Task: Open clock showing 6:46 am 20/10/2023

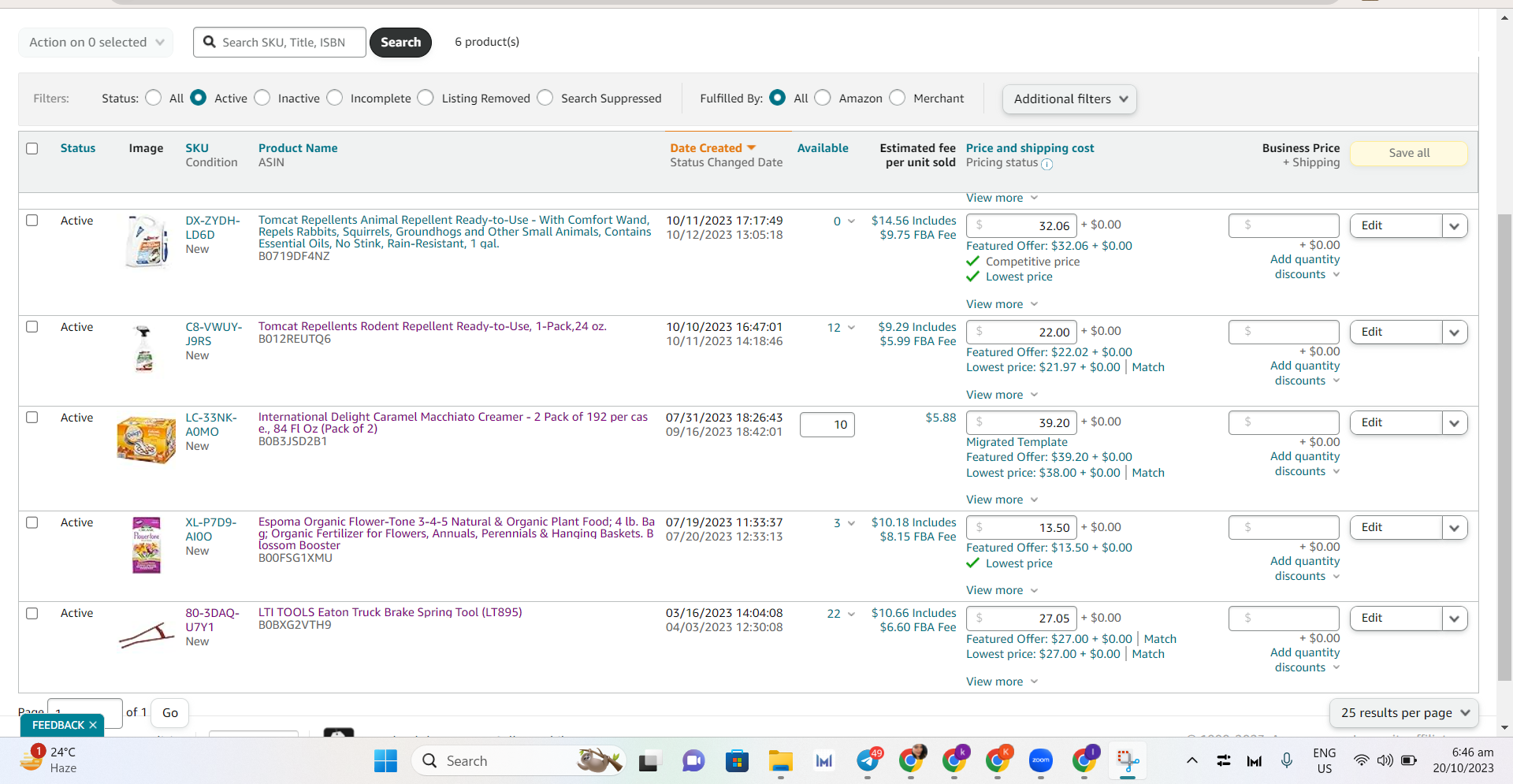Action: click(x=1463, y=760)
